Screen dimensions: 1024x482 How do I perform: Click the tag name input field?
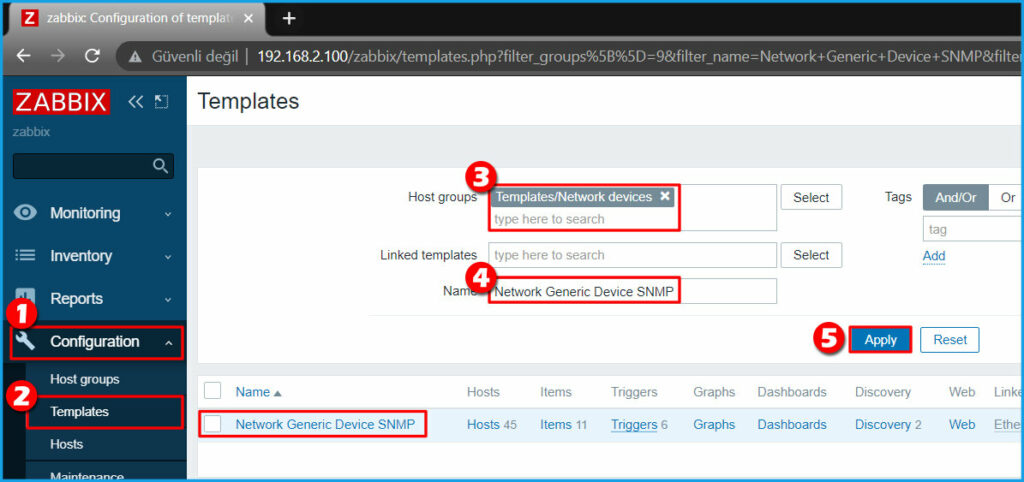click(973, 229)
